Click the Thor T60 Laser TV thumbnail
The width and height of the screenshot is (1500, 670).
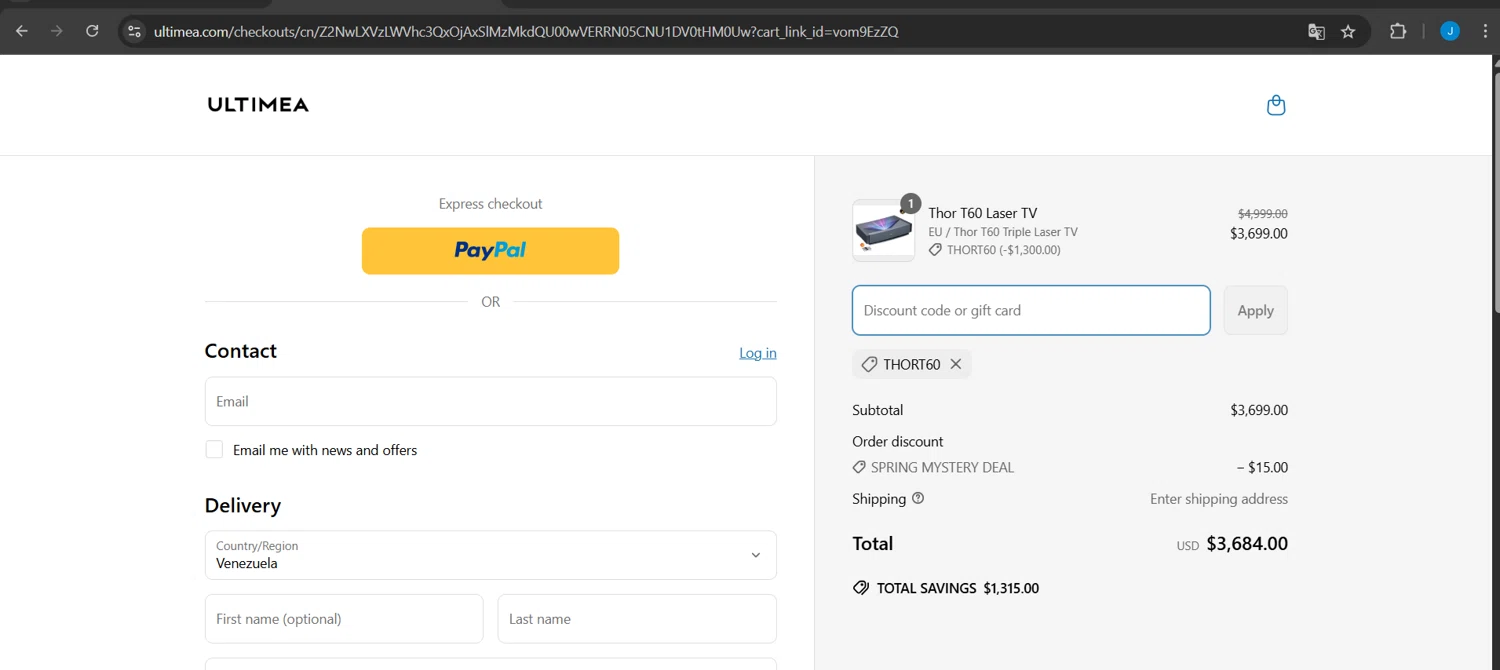[x=883, y=231]
